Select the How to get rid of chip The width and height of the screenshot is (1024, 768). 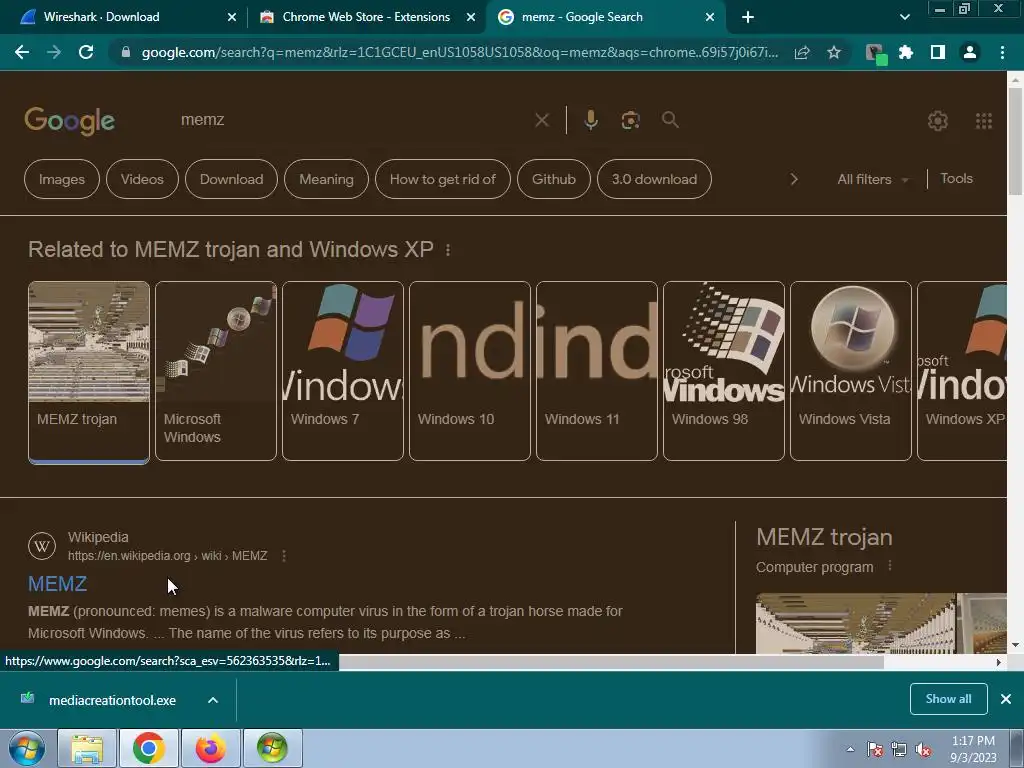coord(443,179)
